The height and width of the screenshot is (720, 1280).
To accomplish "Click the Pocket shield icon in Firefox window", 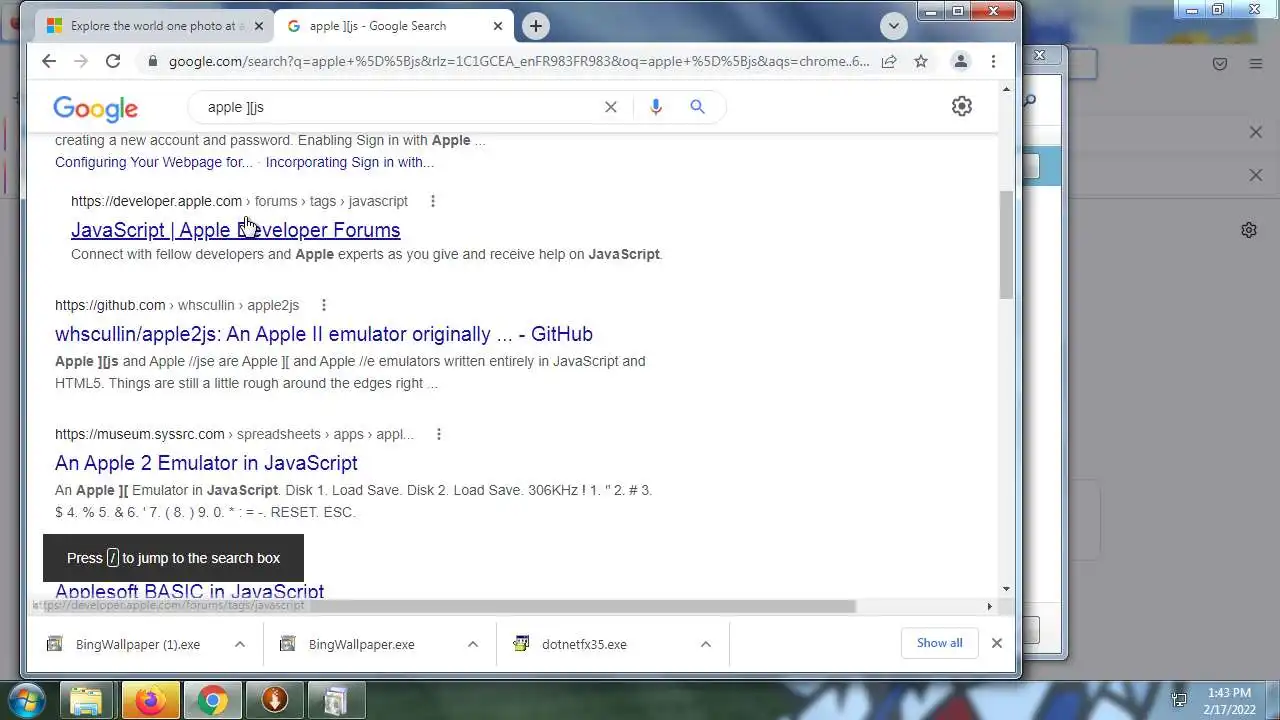I will tap(1220, 64).
